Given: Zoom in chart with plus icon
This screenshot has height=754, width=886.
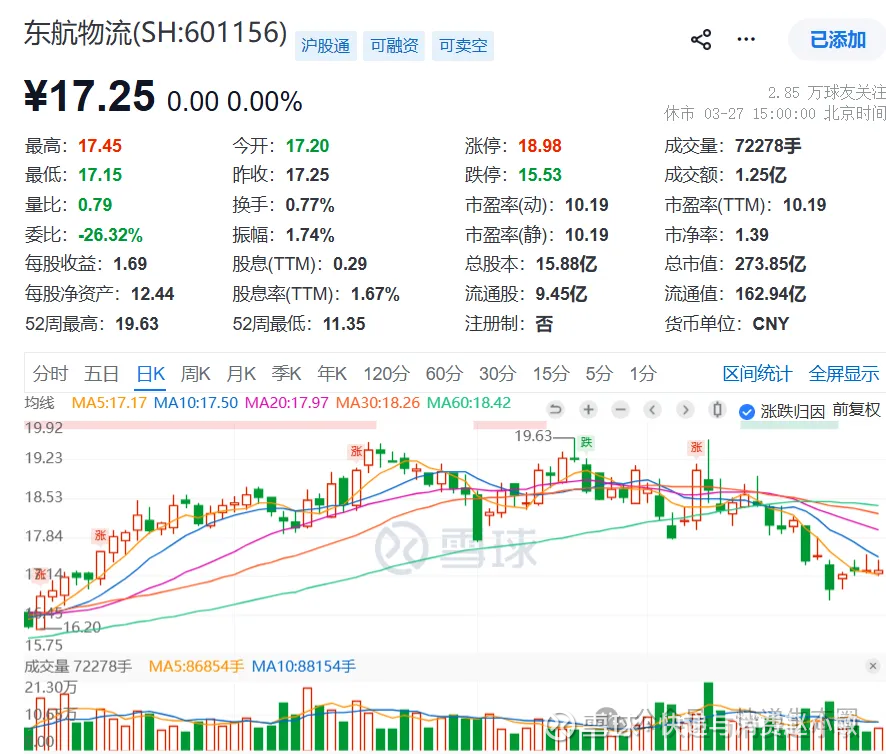Looking at the screenshot, I should tap(588, 409).
